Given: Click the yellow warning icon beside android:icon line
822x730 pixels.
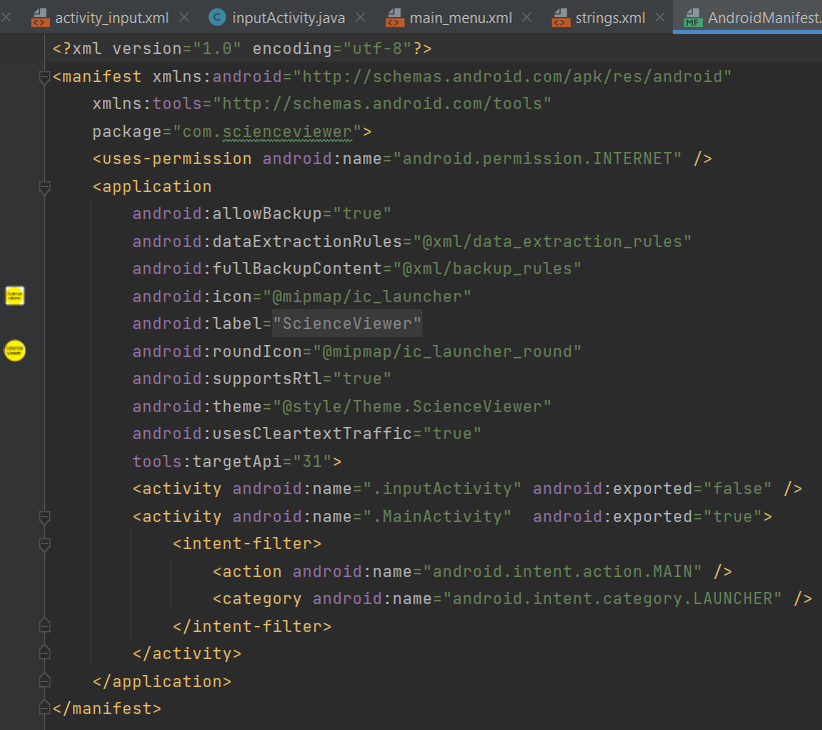Looking at the screenshot, I should (x=13, y=295).
